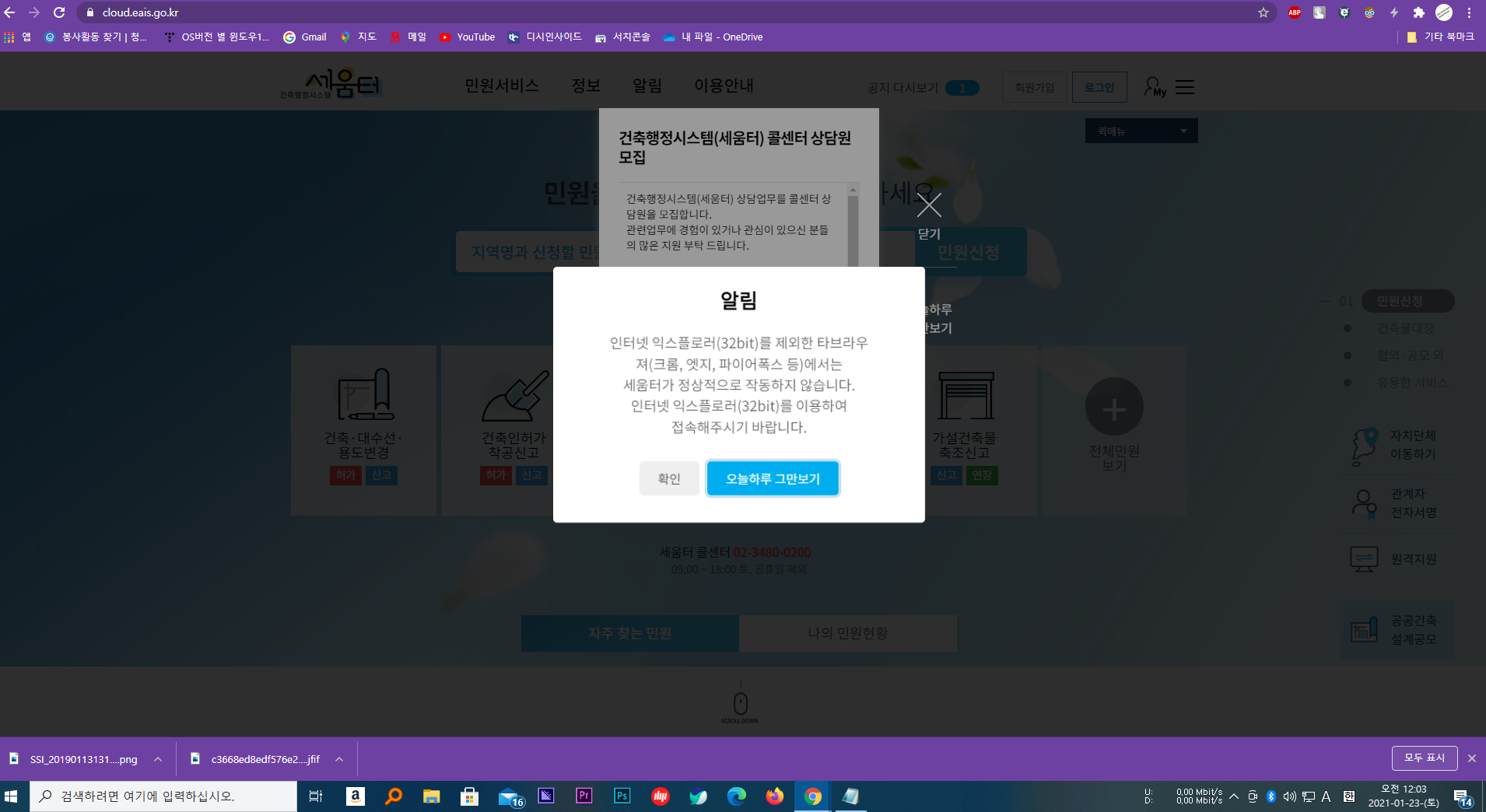Switch to the 자주 찾는 민원 tab
The height and width of the screenshot is (812, 1486).
[629, 633]
